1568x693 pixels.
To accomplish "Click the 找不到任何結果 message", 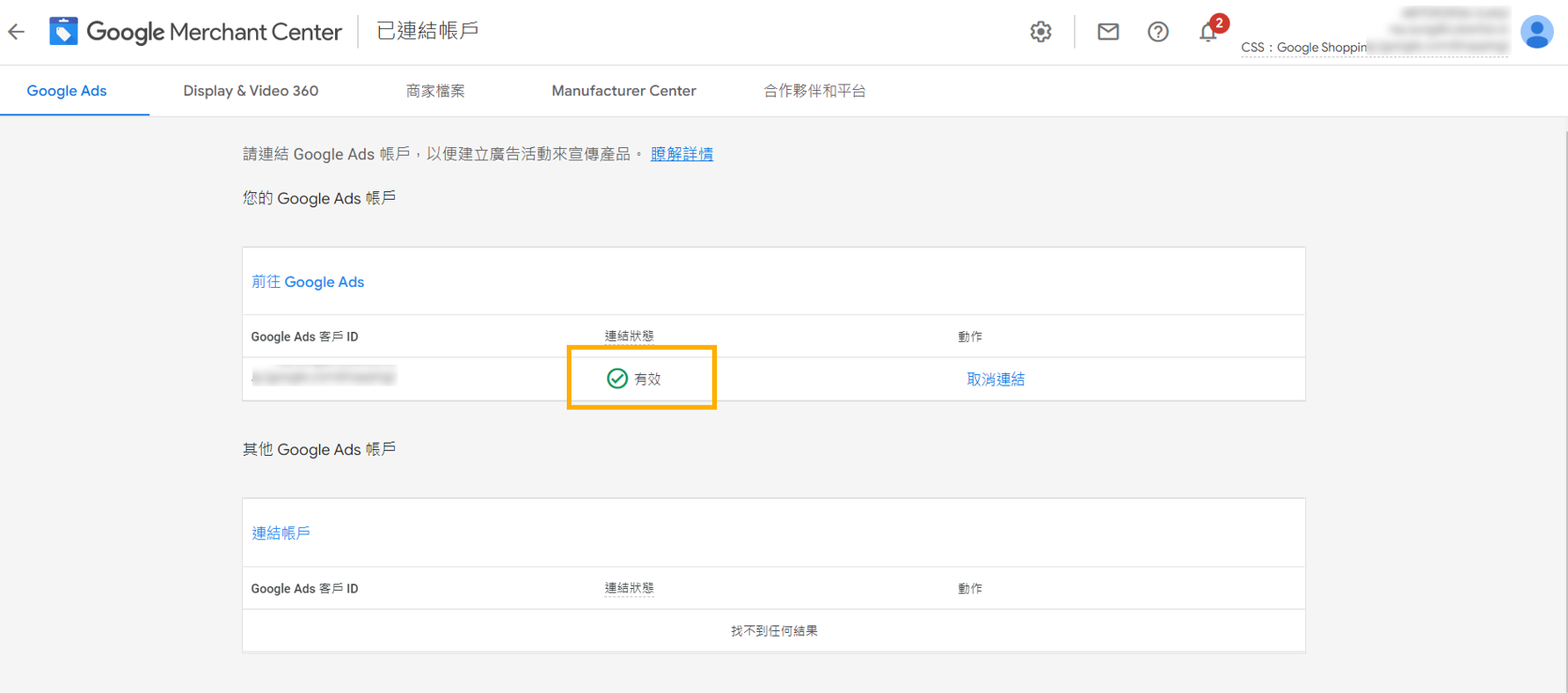I will pyautogui.click(x=774, y=631).
